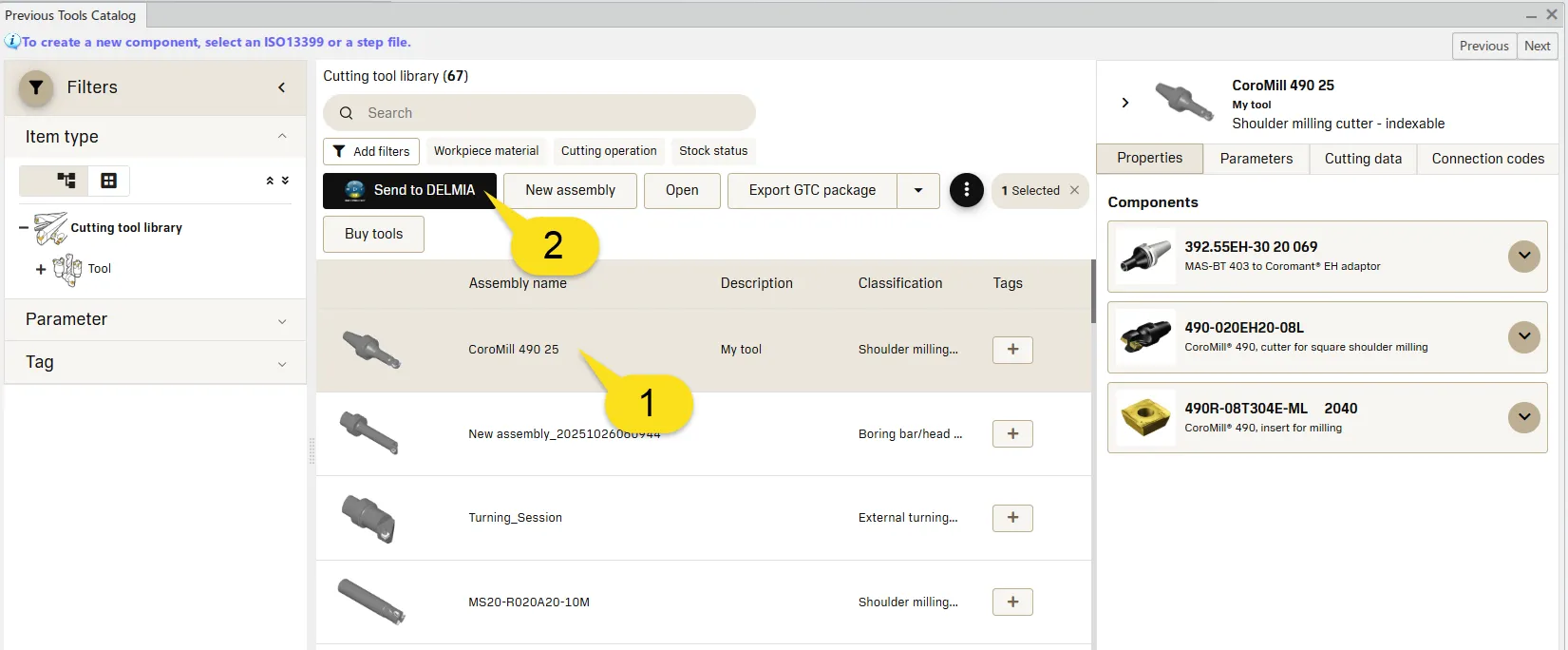Click in the Search input field
This screenshot has height=650, width=1568.
click(539, 113)
